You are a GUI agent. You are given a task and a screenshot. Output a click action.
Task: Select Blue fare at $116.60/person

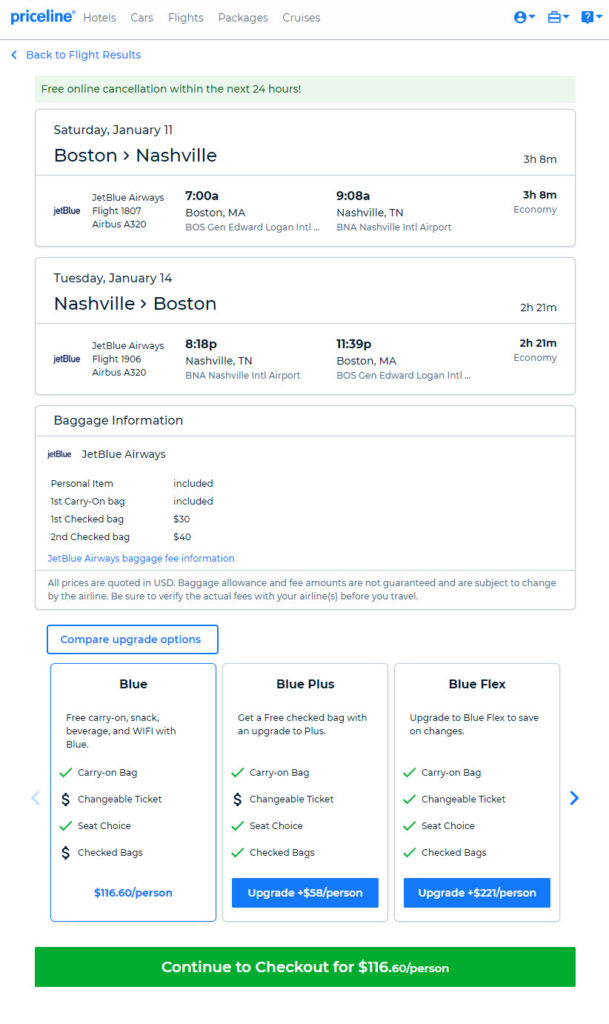click(133, 893)
